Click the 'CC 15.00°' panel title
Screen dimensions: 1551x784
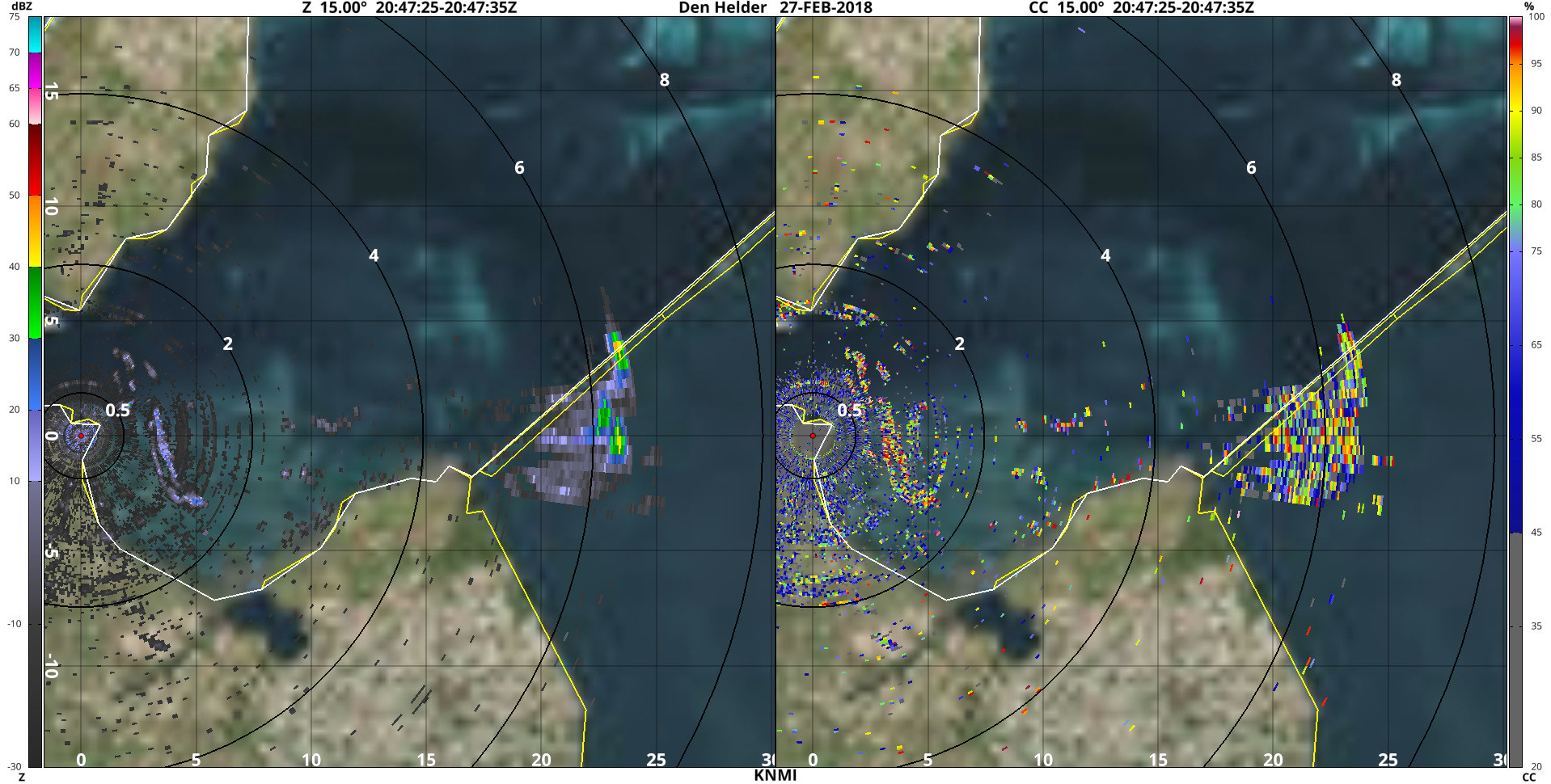1066,8
